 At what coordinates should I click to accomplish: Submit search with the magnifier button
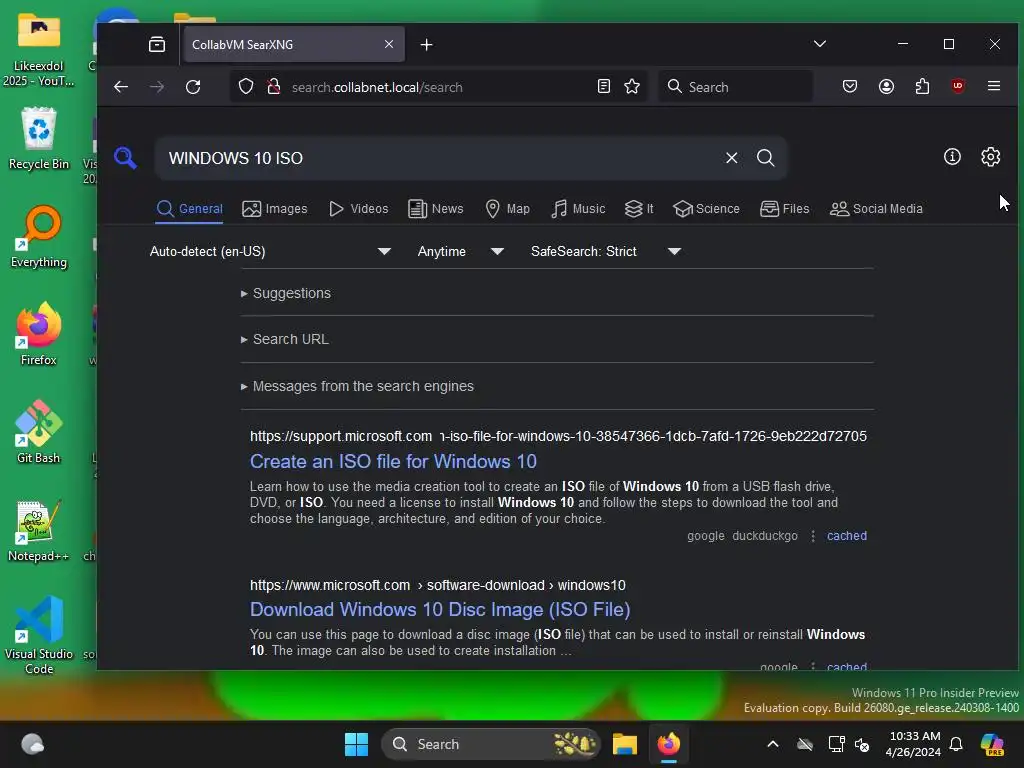[765, 158]
